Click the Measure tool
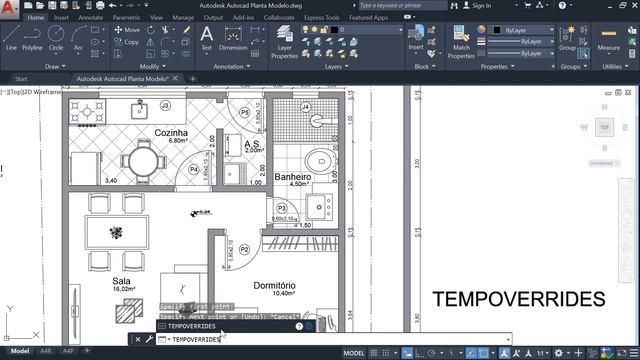 tap(609, 39)
